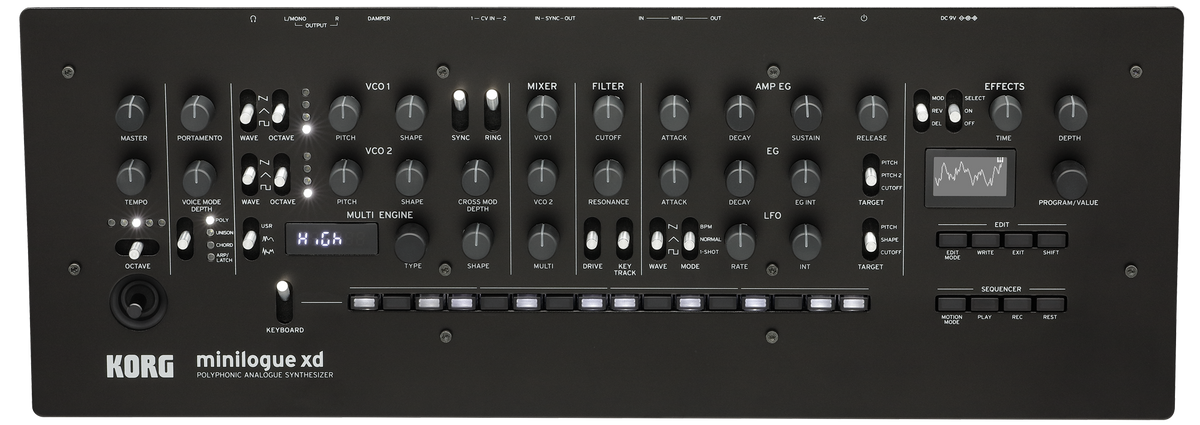Click the SHIFT button

click(x=1051, y=240)
